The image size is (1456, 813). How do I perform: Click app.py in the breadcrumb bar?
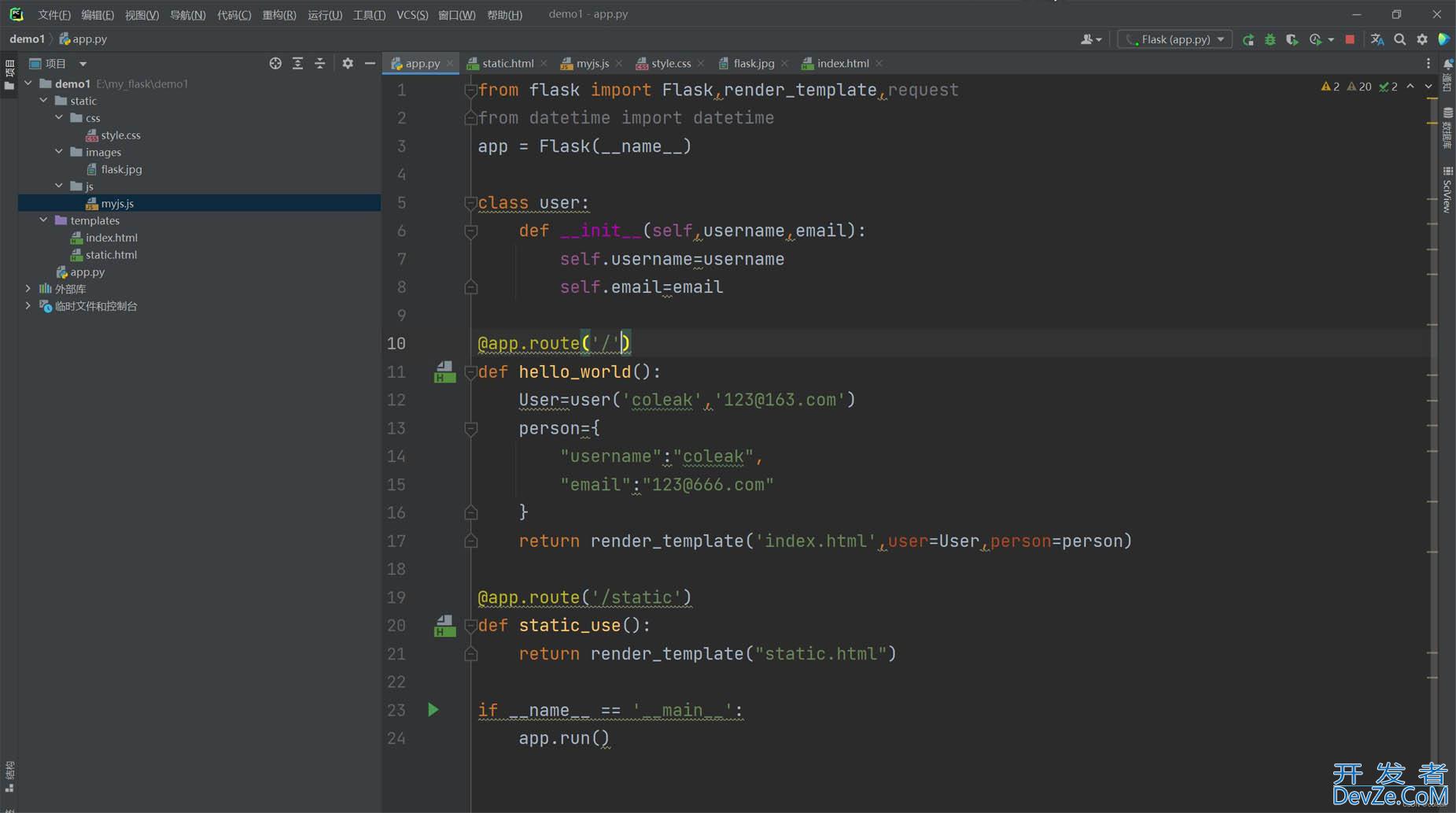[x=83, y=39]
